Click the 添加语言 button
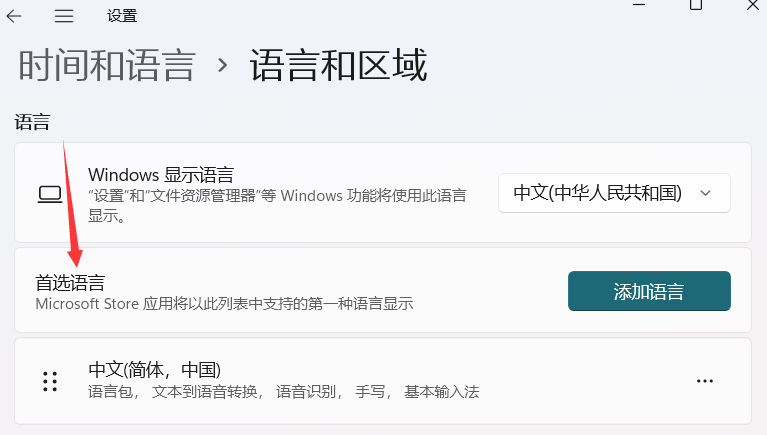 649,291
